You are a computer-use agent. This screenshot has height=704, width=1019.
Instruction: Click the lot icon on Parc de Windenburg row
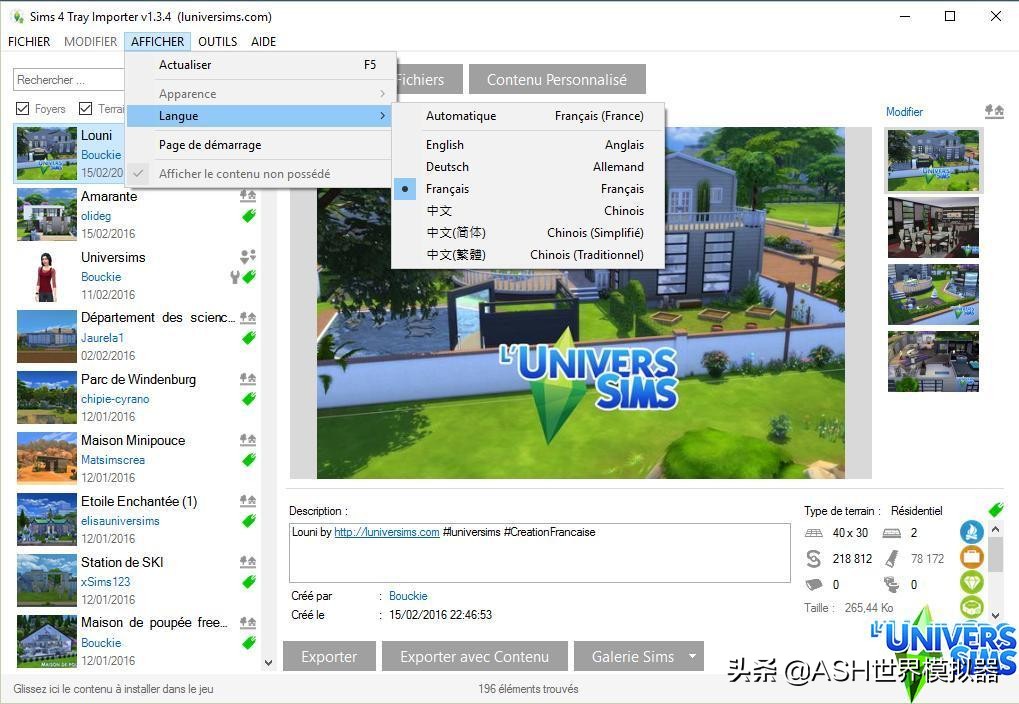click(x=248, y=378)
